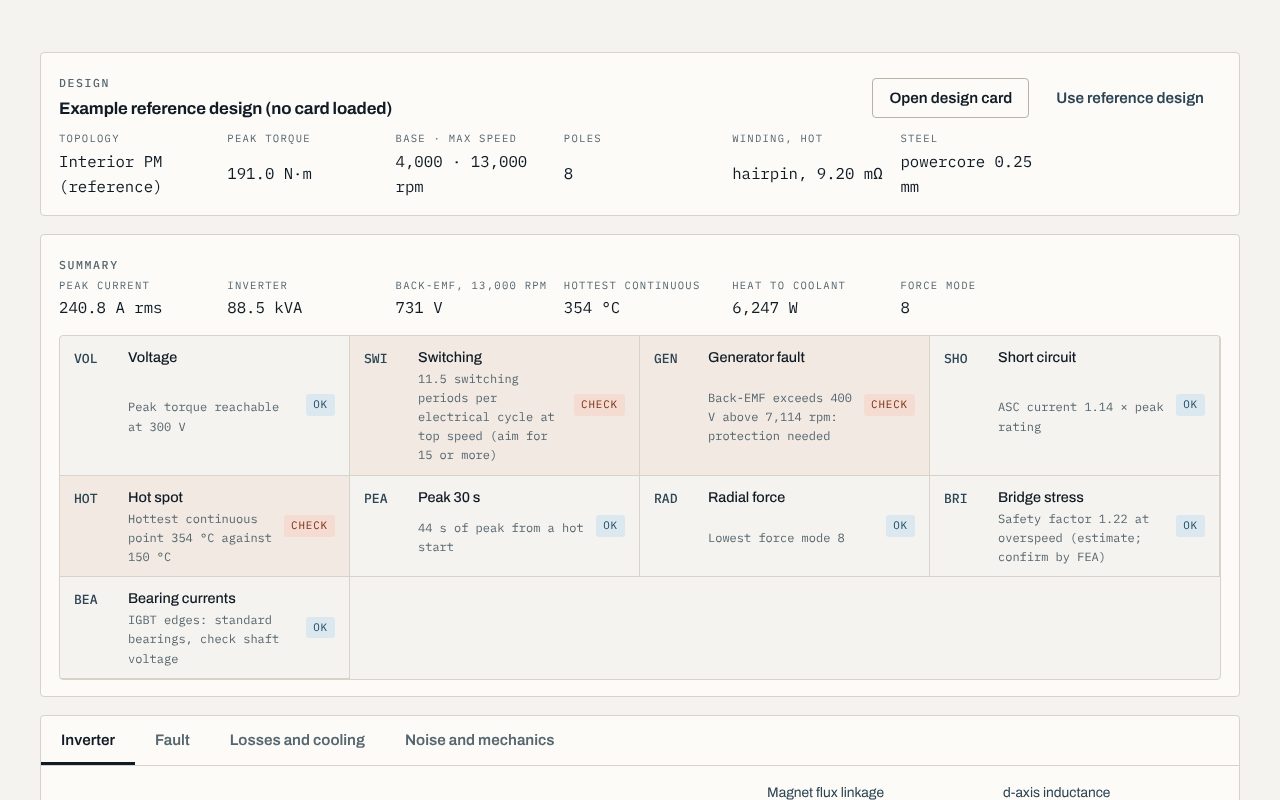
Task: Click the OK badge on Radial force
Action: pos(900,526)
